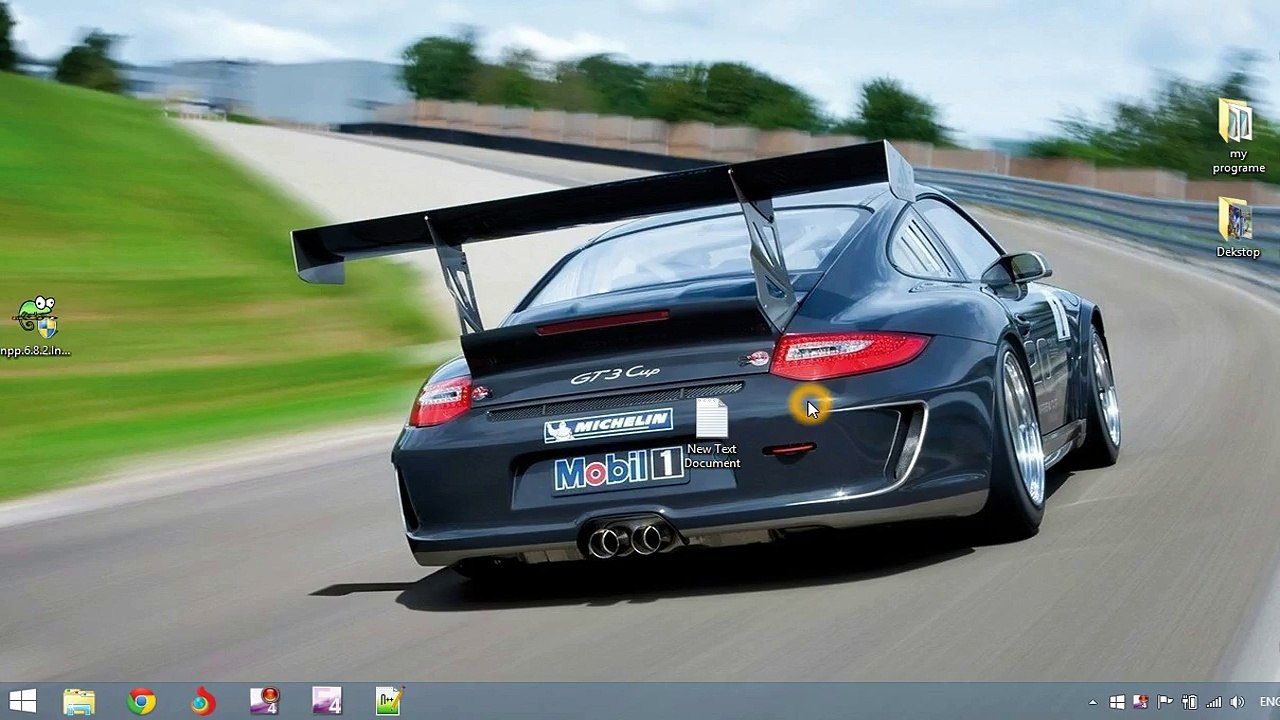The height and width of the screenshot is (720, 1280).
Task: Open the Camtasia Studio taskbar icon
Action: [x=327, y=701]
